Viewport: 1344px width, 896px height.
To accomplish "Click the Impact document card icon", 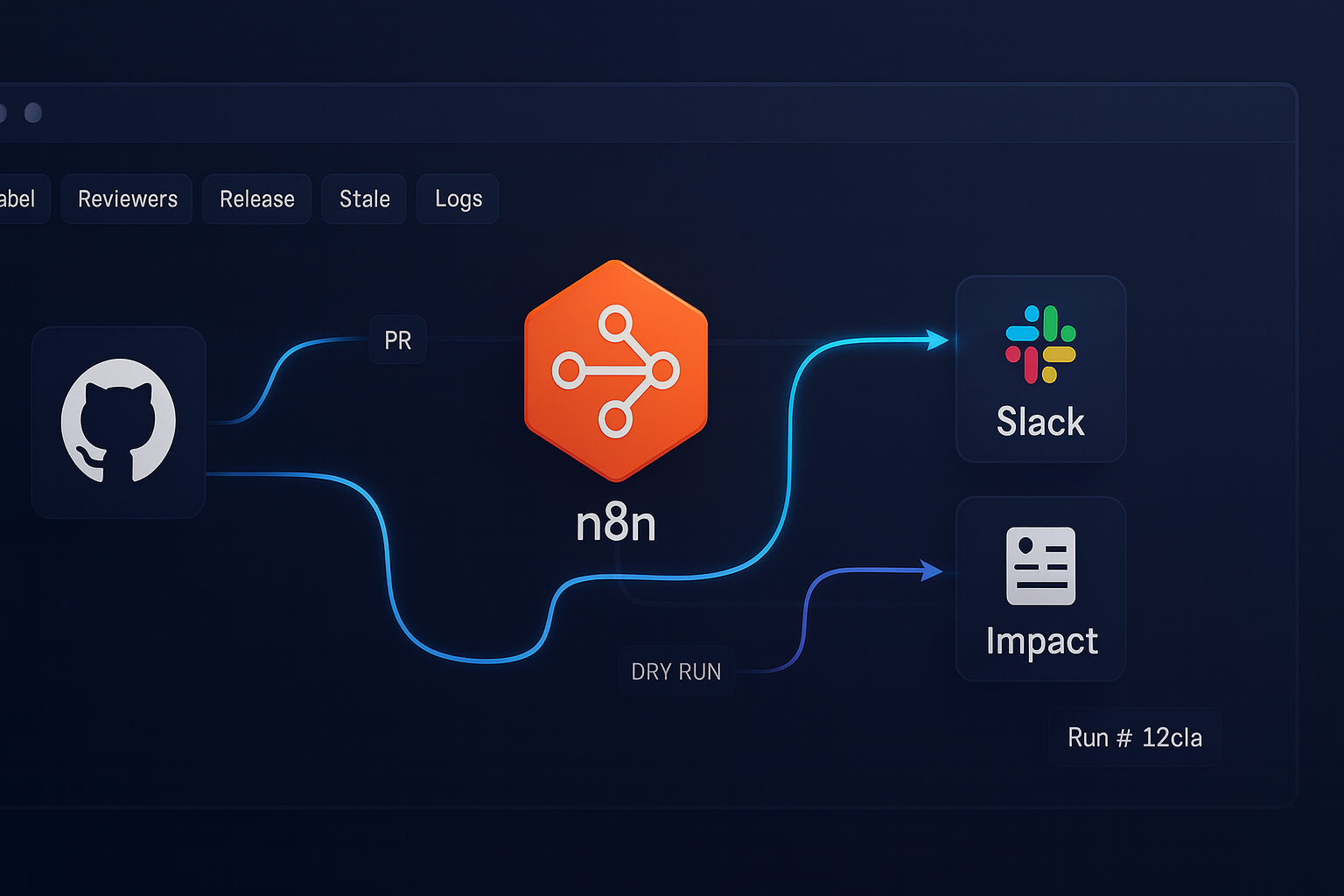I will click(x=1040, y=565).
